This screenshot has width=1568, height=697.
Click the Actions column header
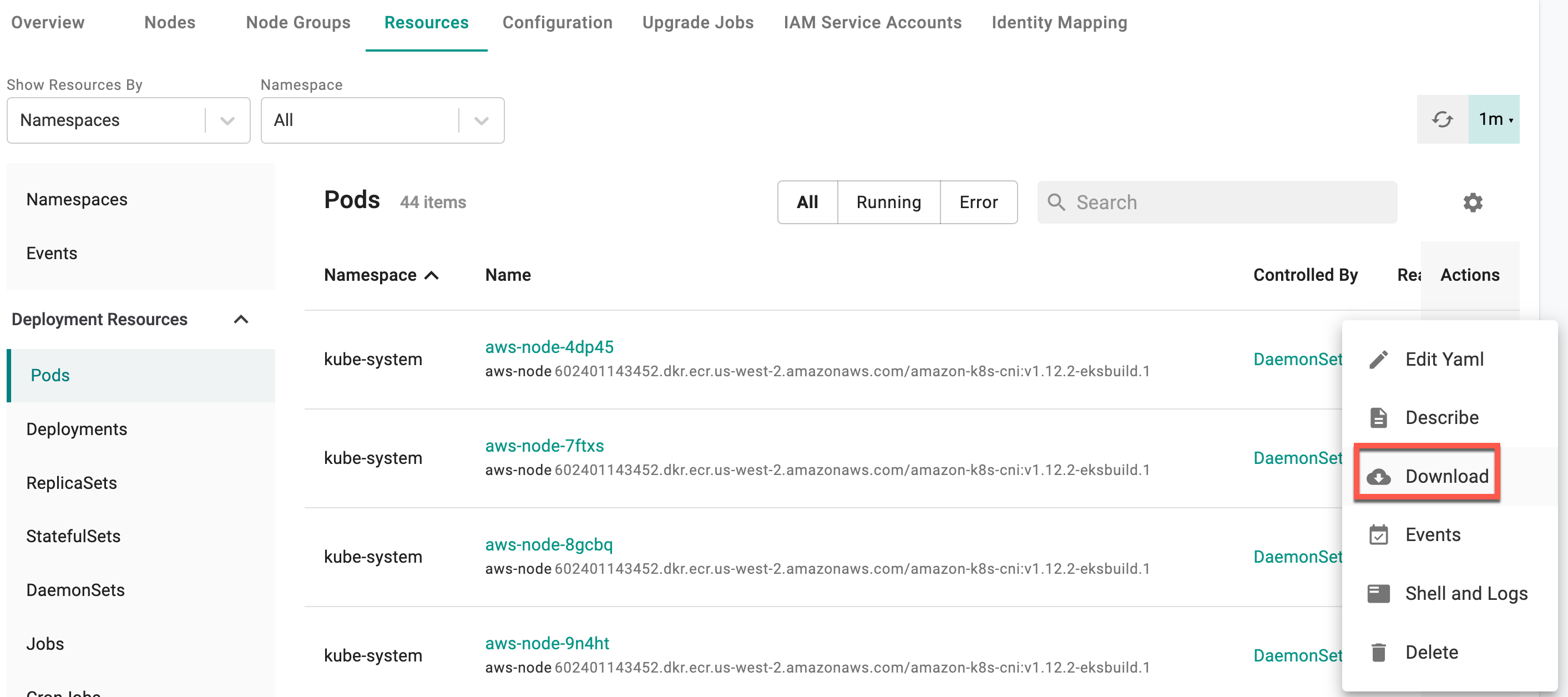pos(1469,275)
